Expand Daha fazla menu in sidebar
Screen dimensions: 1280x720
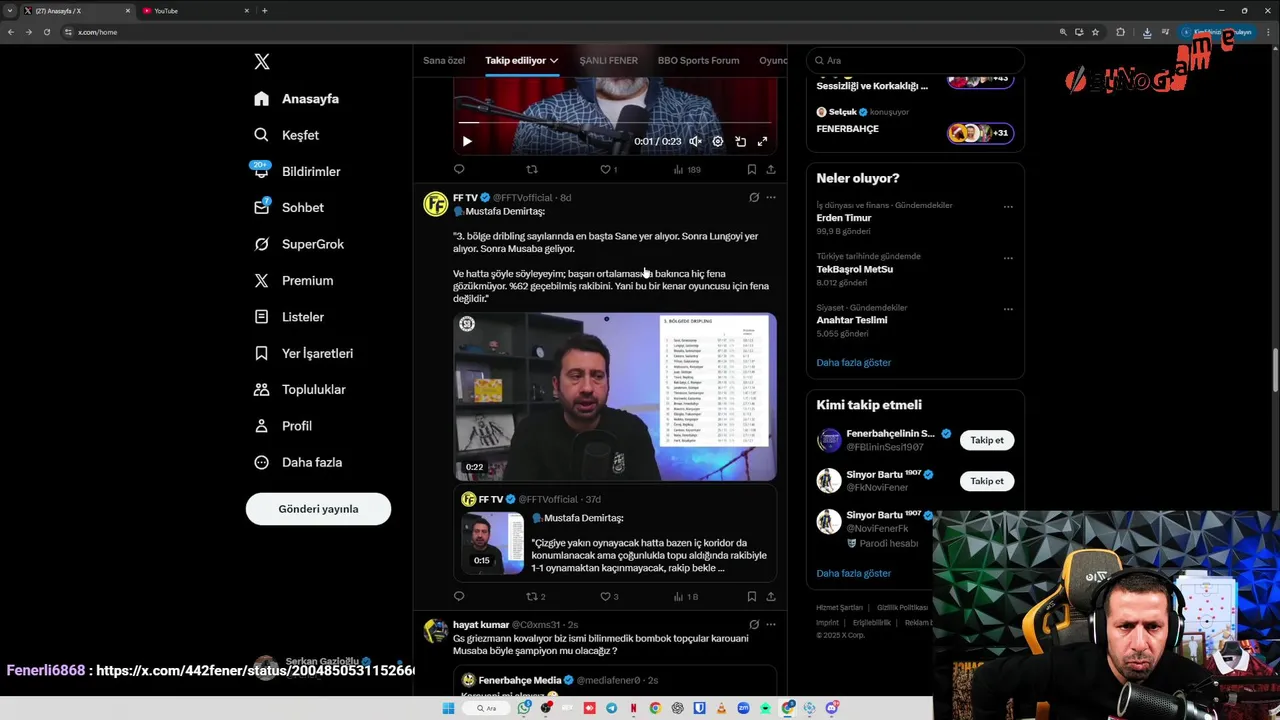point(297,462)
